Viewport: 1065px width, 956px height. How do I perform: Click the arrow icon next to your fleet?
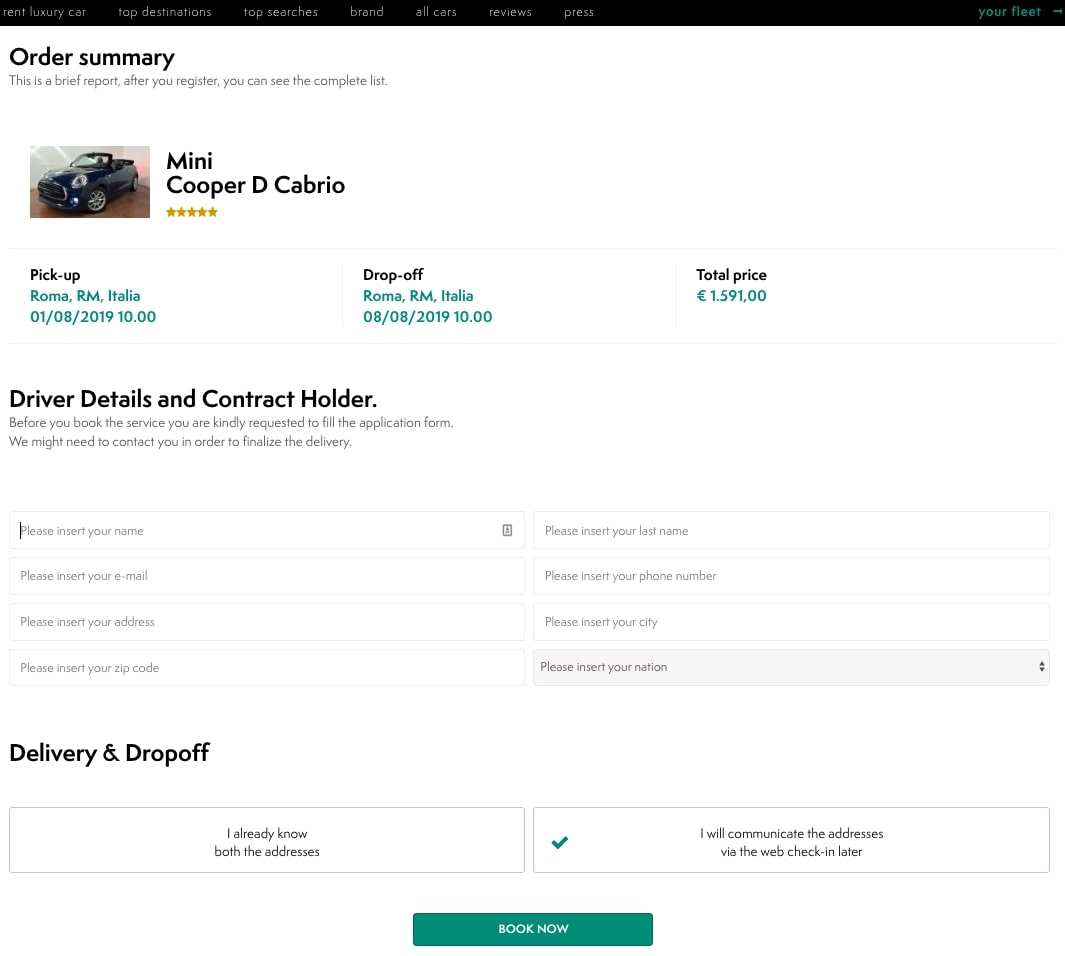(1057, 12)
